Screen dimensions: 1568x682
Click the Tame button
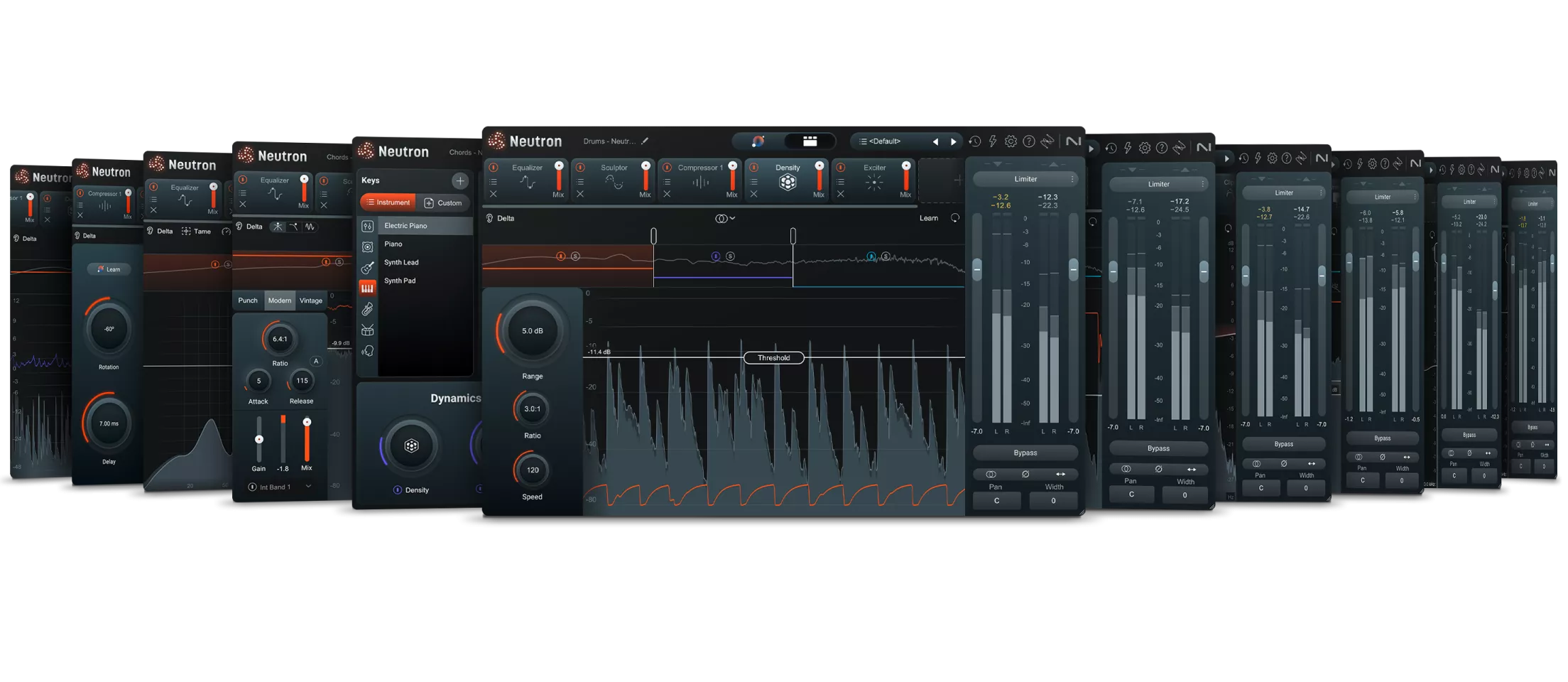coord(197,232)
